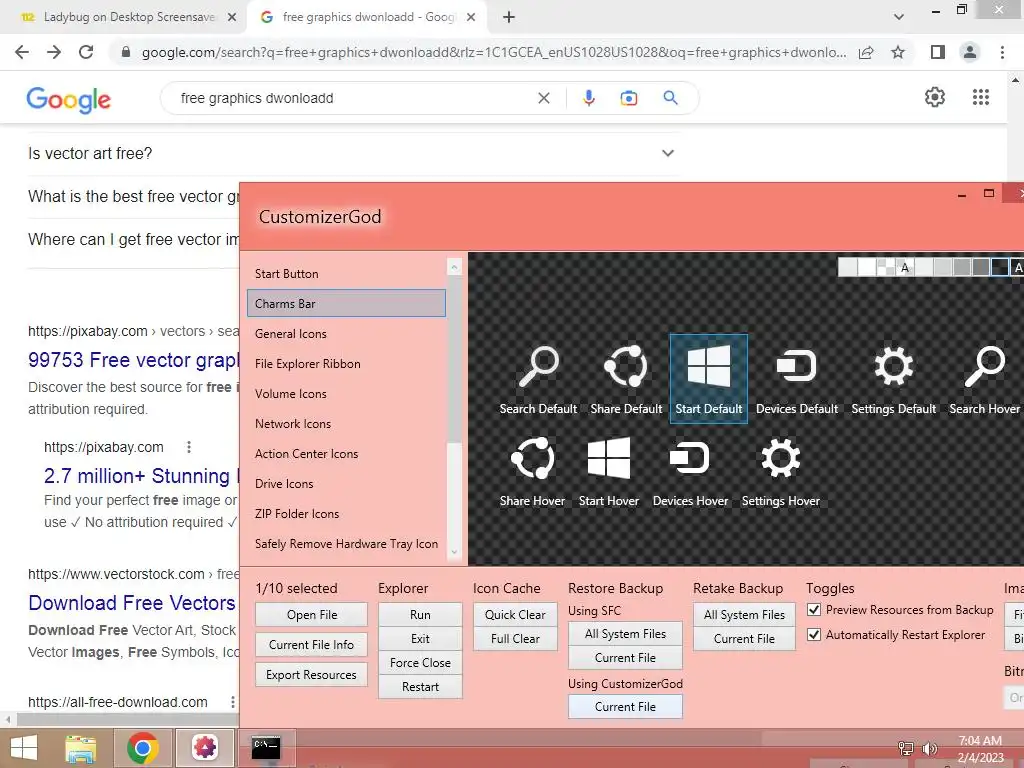Open more options dots beside all-free-download.com
Screen dimensions: 1024x768
pyautogui.click(x=232, y=702)
